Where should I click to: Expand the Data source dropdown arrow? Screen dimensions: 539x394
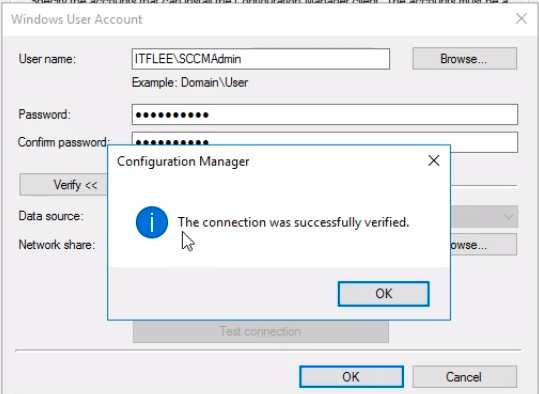(508, 217)
